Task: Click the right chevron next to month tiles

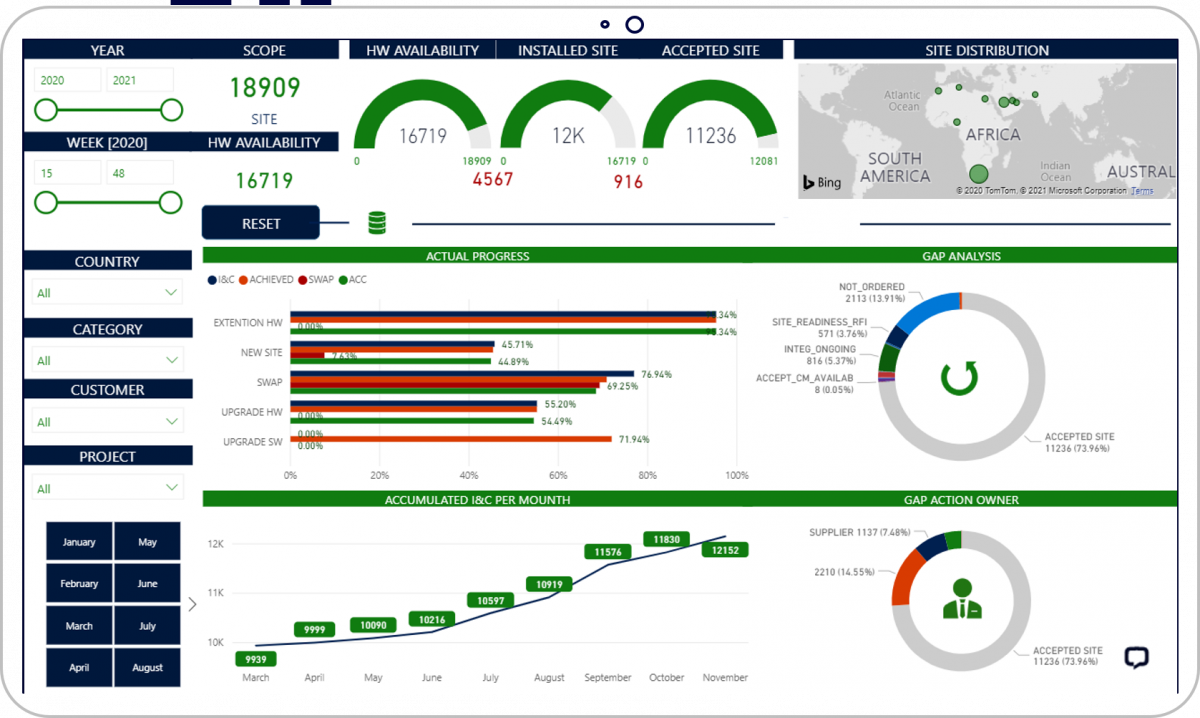Action: (192, 604)
